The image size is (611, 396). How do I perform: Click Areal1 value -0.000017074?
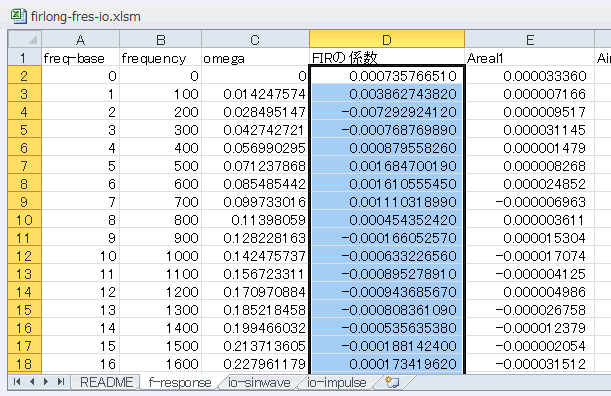coord(530,256)
